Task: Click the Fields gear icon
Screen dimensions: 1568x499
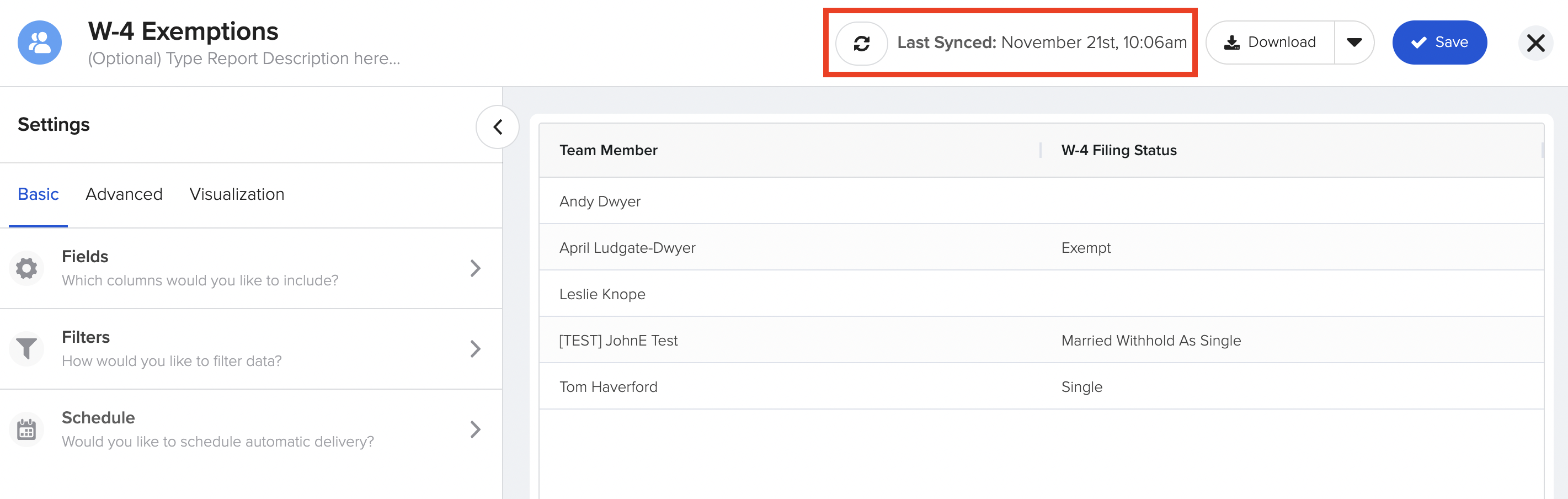Action: [x=26, y=268]
